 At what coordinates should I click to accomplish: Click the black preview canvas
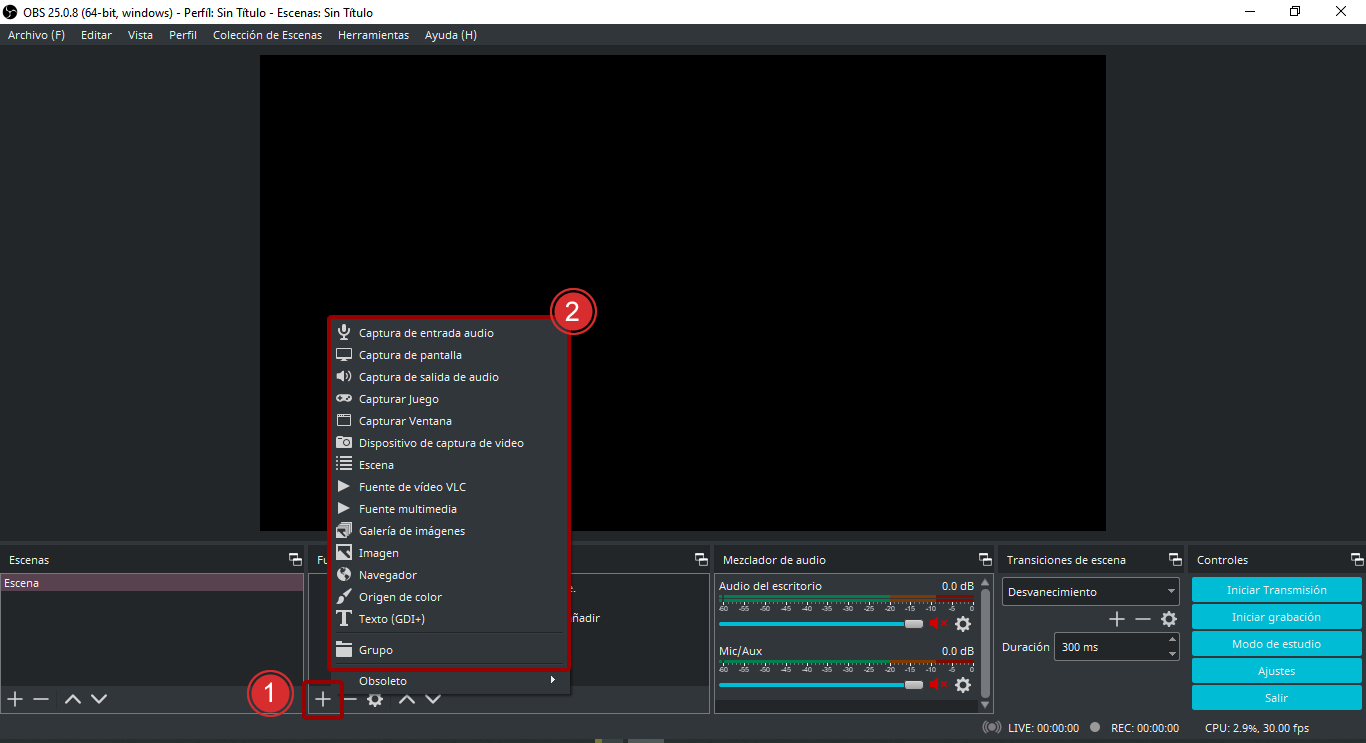point(683,293)
